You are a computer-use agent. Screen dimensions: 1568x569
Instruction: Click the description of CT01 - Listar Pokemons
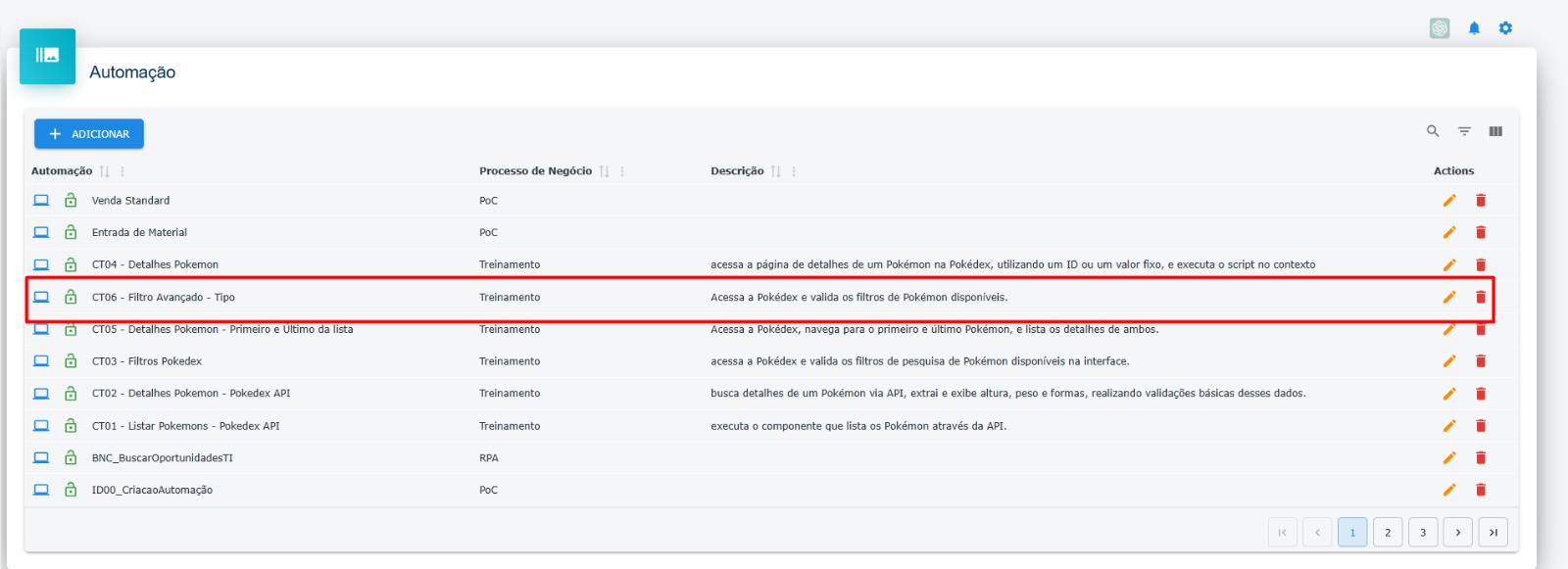tap(858, 426)
